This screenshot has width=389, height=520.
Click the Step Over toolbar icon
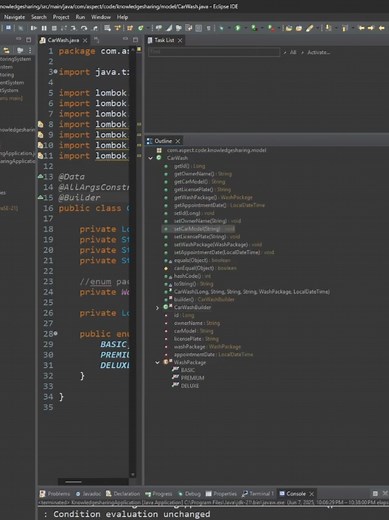pos(84,28)
